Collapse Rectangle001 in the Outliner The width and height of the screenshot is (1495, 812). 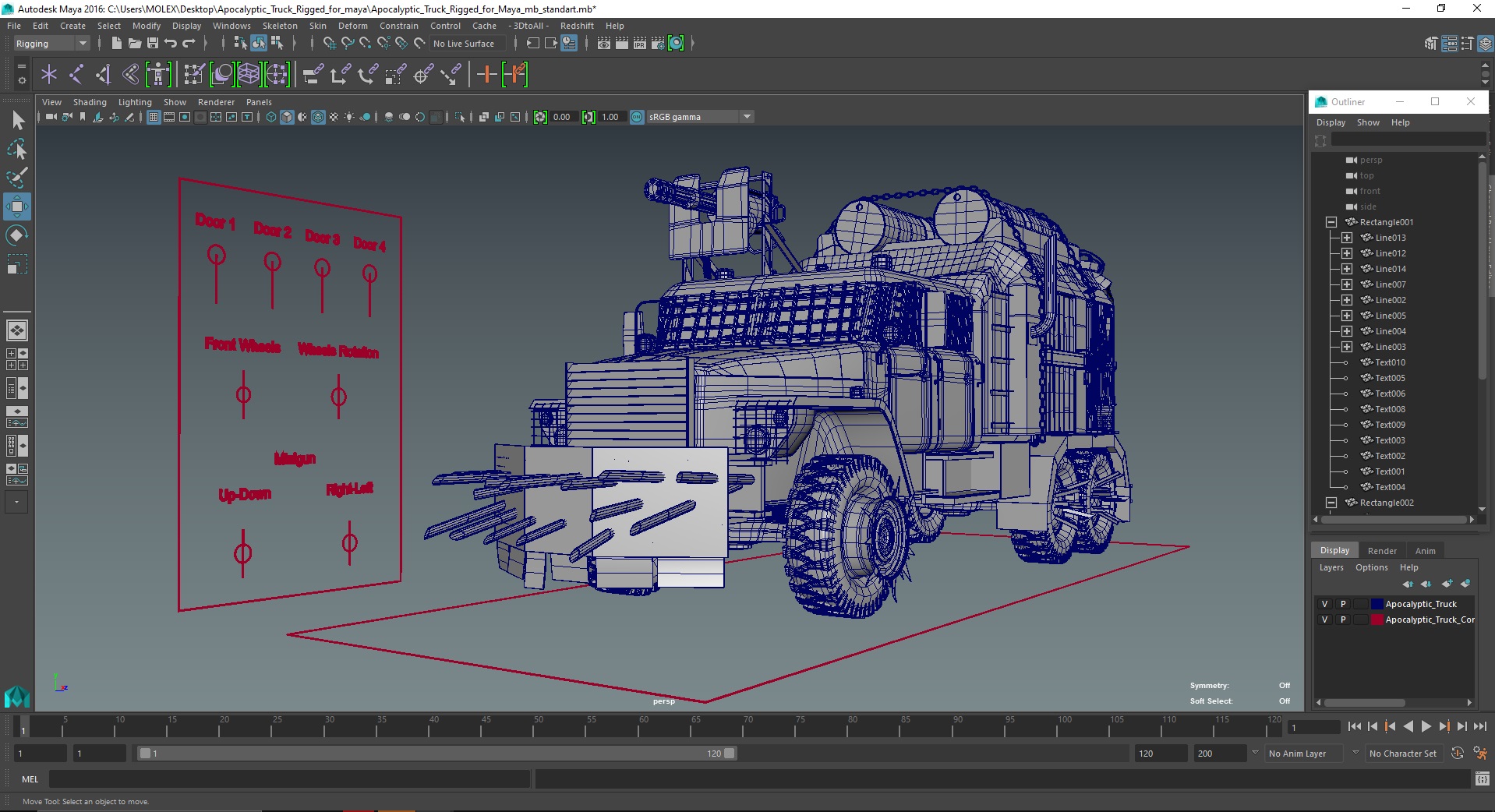point(1331,222)
